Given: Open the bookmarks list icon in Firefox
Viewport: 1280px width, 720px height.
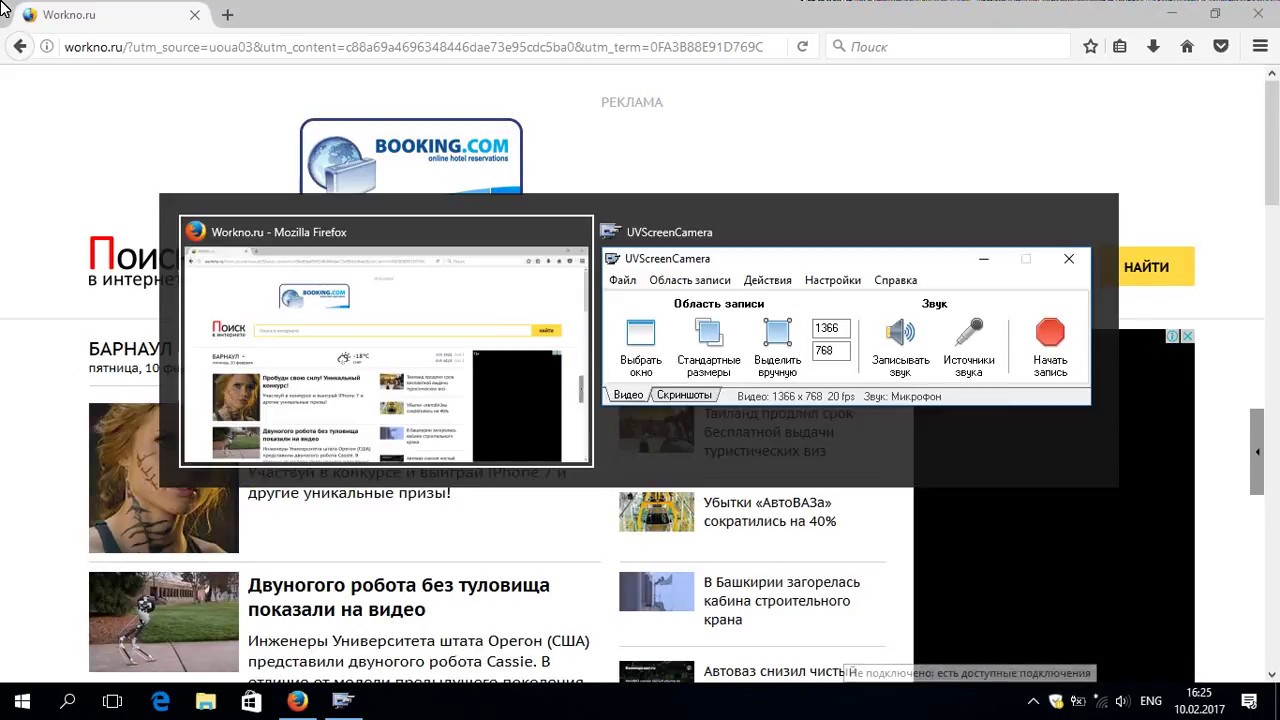Looking at the screenshot, I should click(x=1120, y=46).
